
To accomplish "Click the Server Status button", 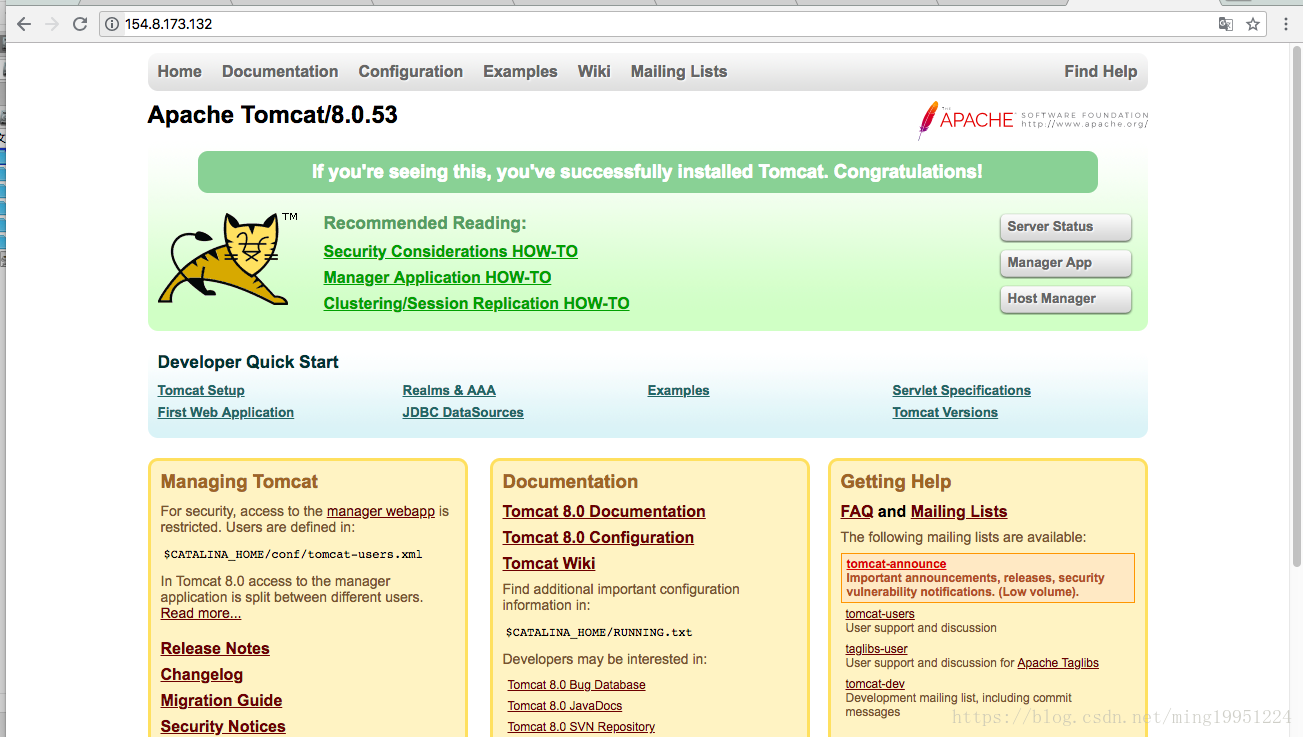I will tap(1066, 227).
